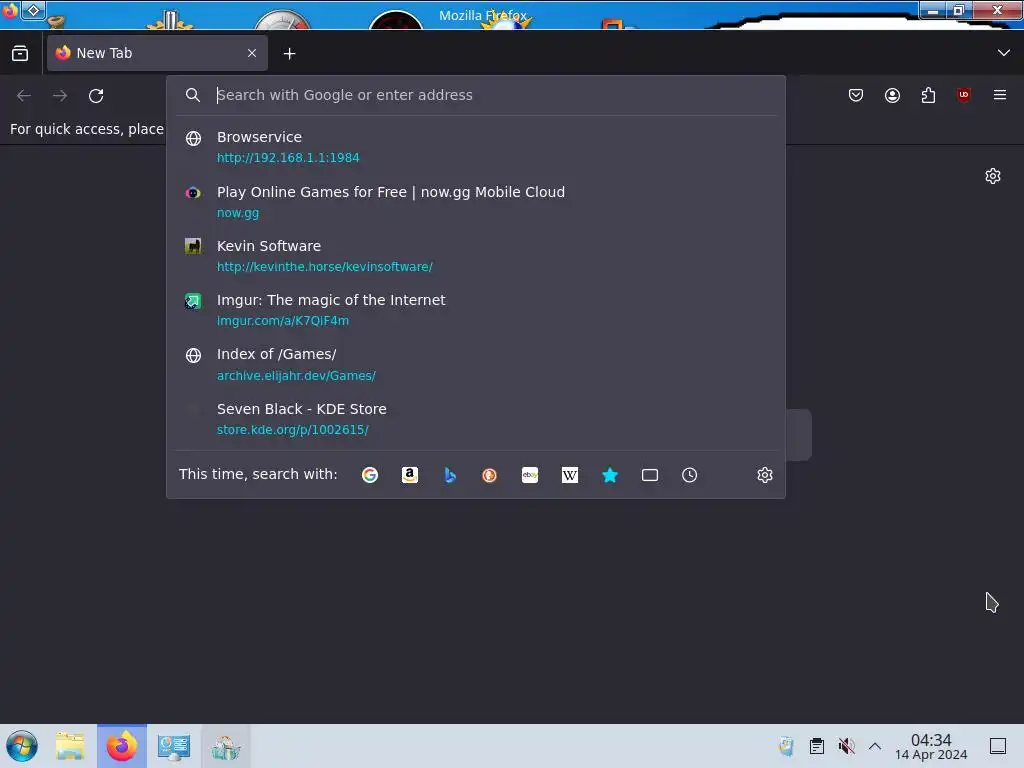Image resolution: width=1024 pixels, height=768 pixels.
Task: Search this time with Bing
Action: (x=450, y=475)
